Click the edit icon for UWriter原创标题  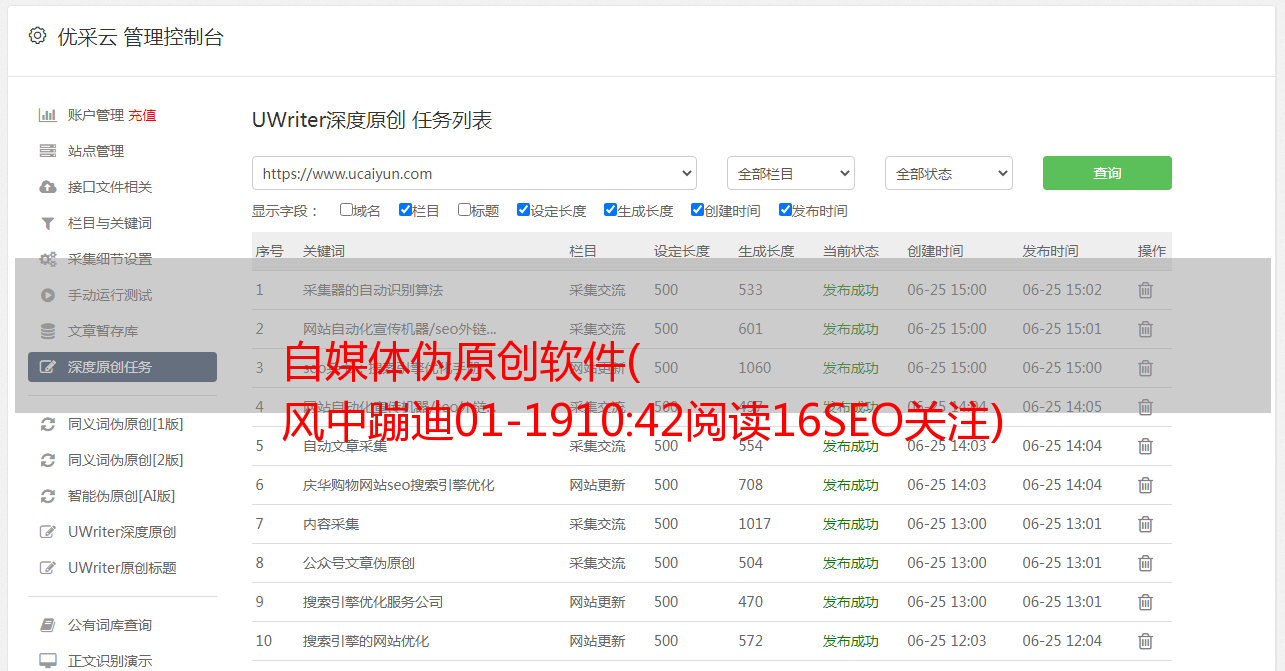(x=47, y=568)
